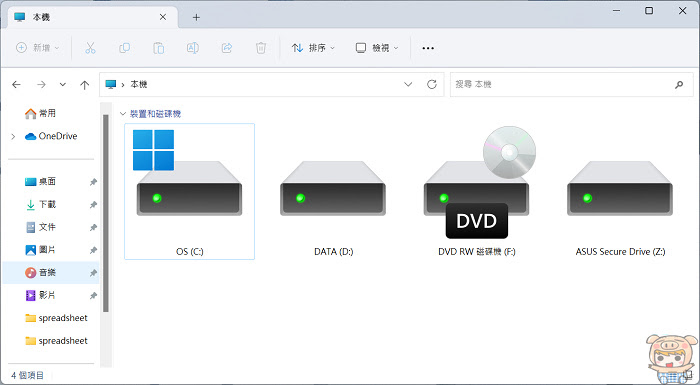Go up one level with up arrow

(x=84, y=84)
